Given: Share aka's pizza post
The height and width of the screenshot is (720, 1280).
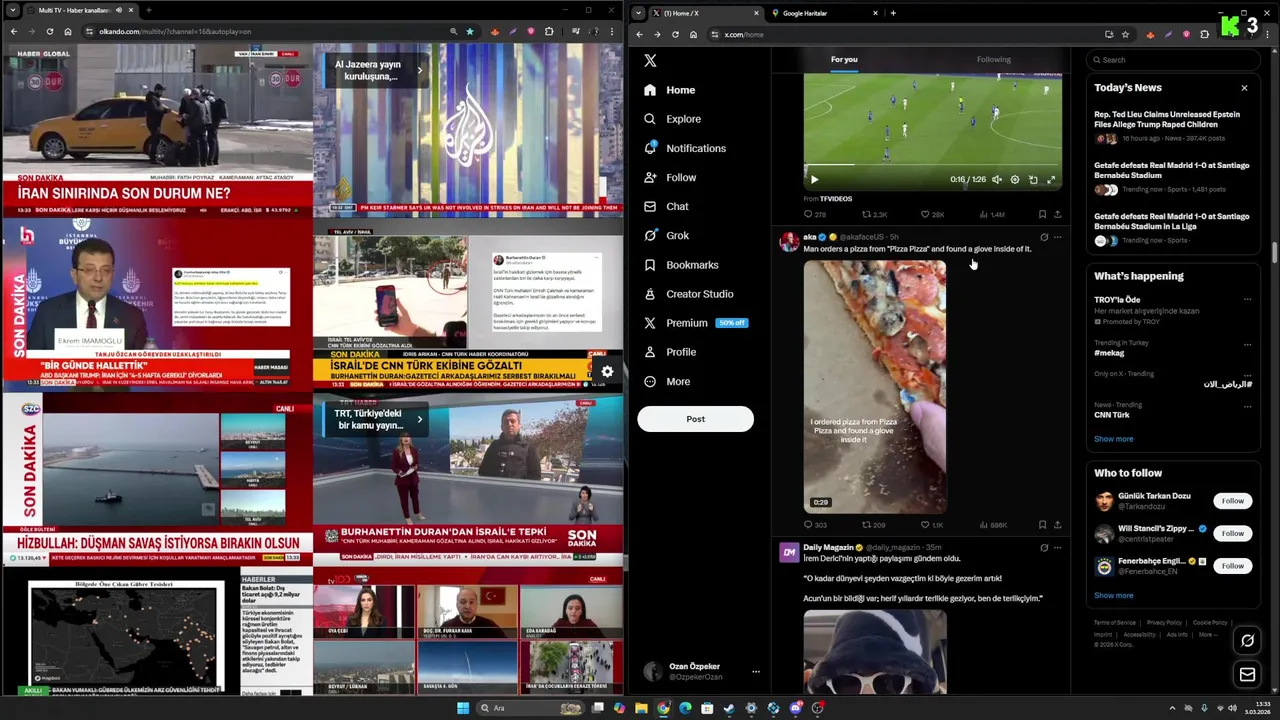Looking at the screenshot, I should (x=1057, y=525).
